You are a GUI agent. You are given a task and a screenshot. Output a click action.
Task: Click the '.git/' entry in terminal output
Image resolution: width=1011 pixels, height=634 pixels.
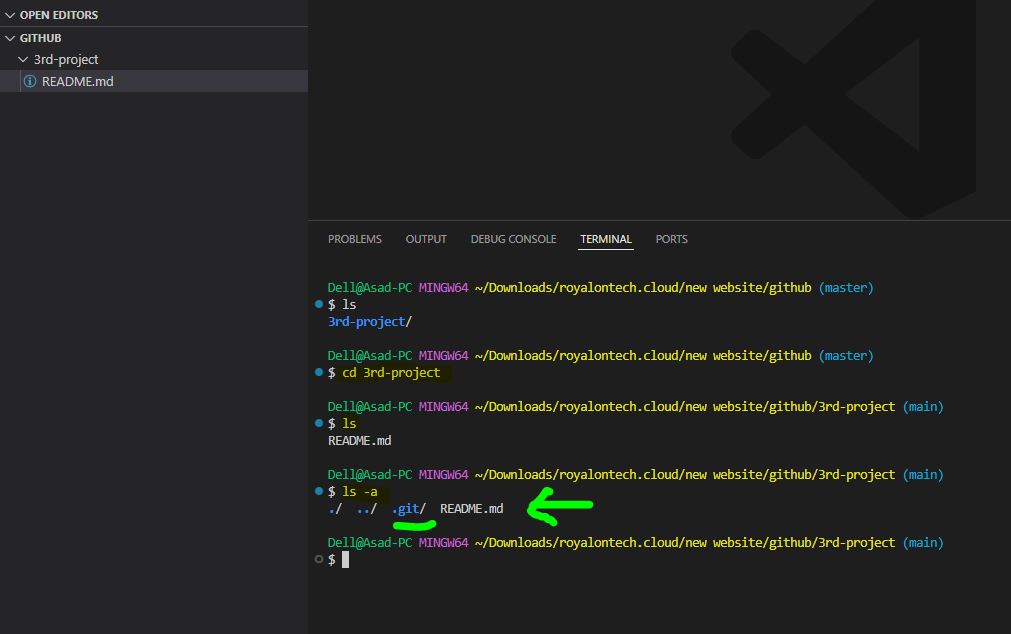click(x=409, y=508)
